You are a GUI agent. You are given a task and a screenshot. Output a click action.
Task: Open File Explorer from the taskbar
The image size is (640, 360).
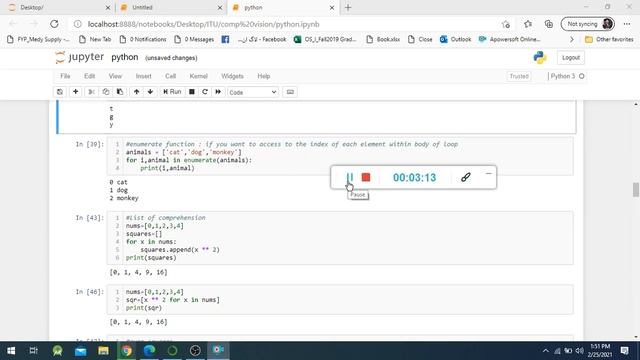(103, 350)
